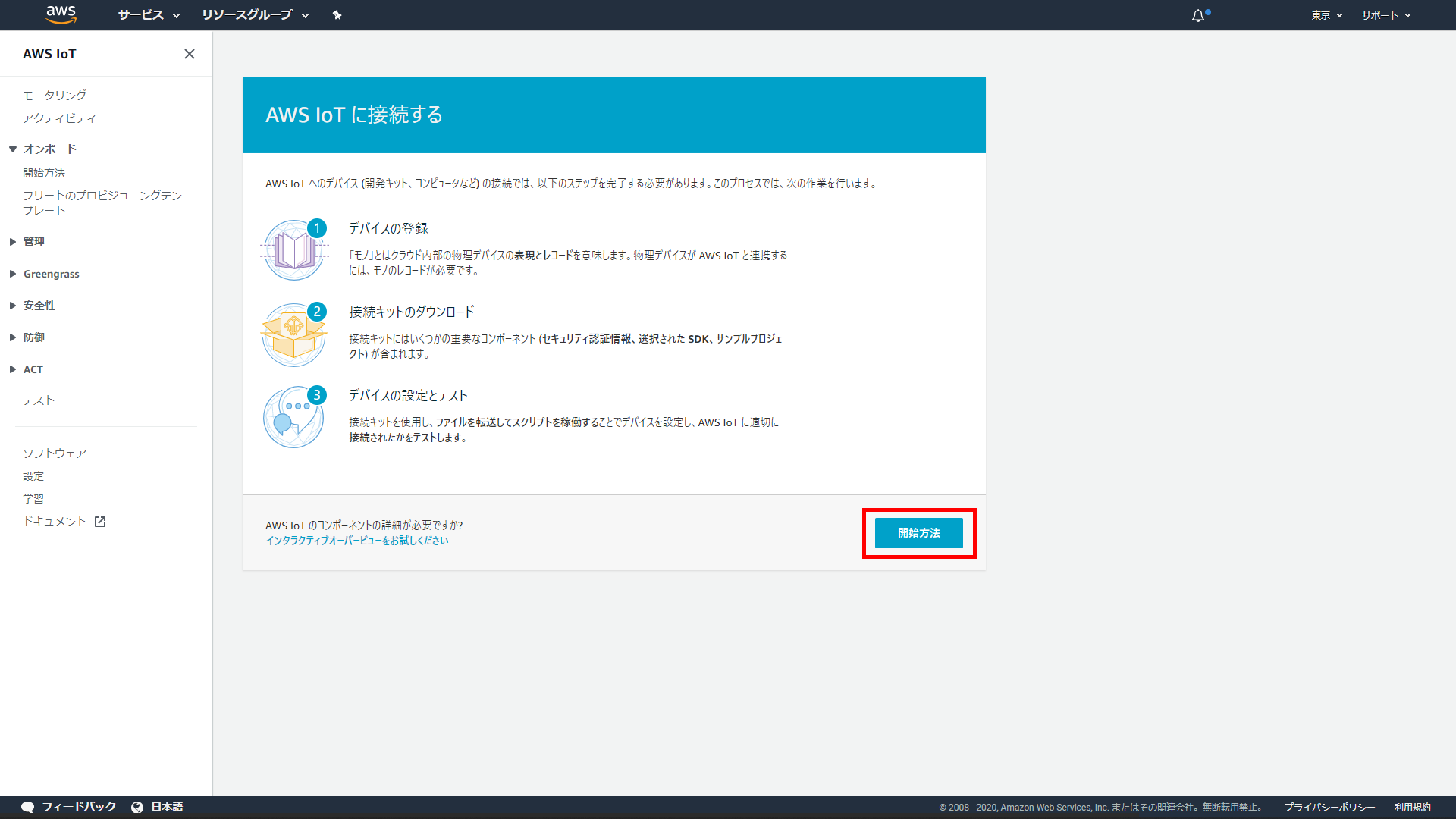Open the 東京 region dropdown
This screenshot has height=819, width=1456.
[1326, 15]
